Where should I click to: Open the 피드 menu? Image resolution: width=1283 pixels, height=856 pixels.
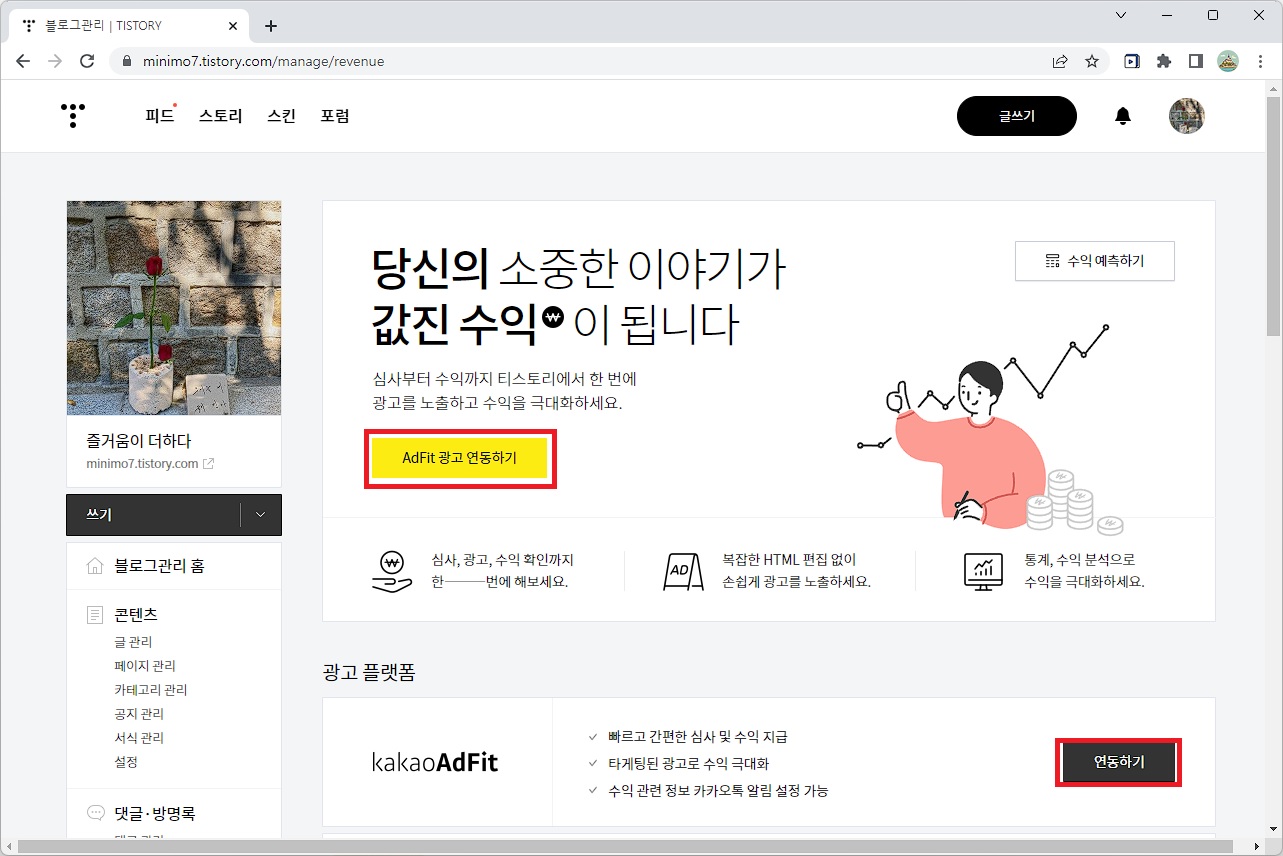[159, 116]
